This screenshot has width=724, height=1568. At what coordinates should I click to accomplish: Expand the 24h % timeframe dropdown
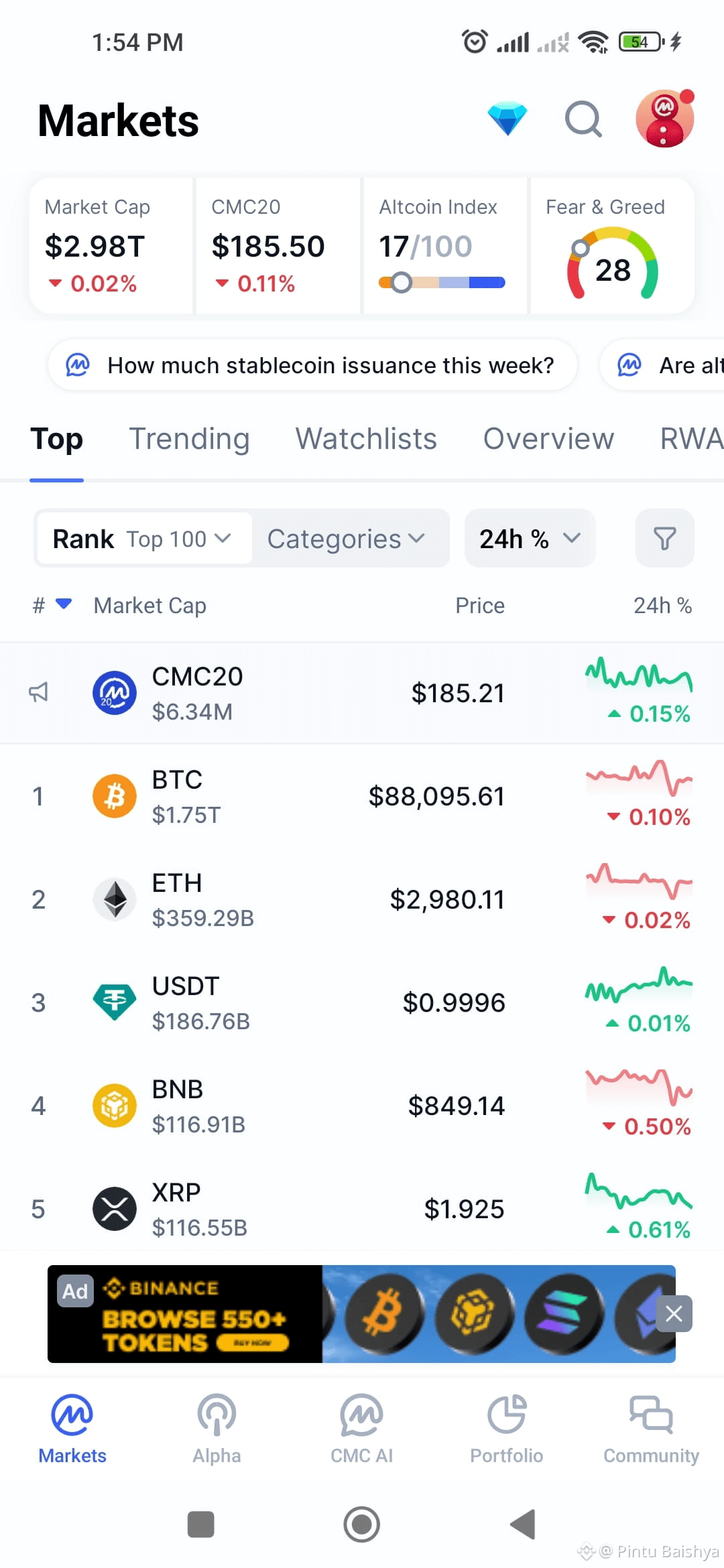[530, 539]
